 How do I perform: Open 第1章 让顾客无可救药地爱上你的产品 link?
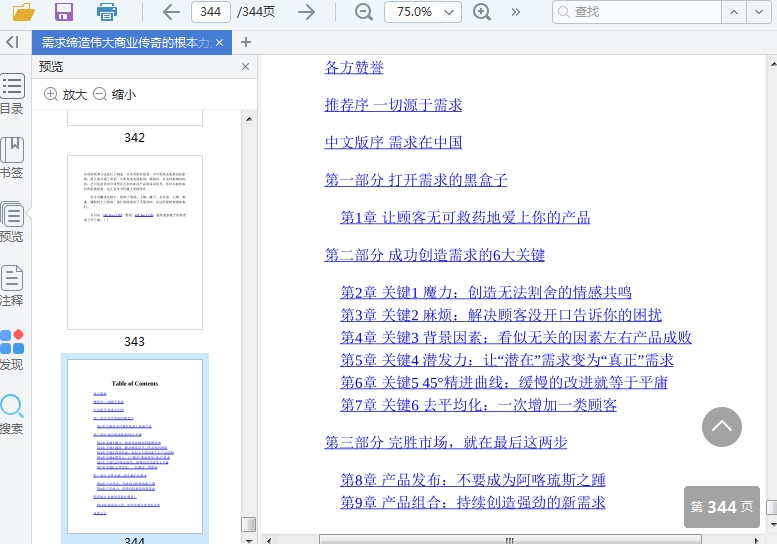point(465,218)
